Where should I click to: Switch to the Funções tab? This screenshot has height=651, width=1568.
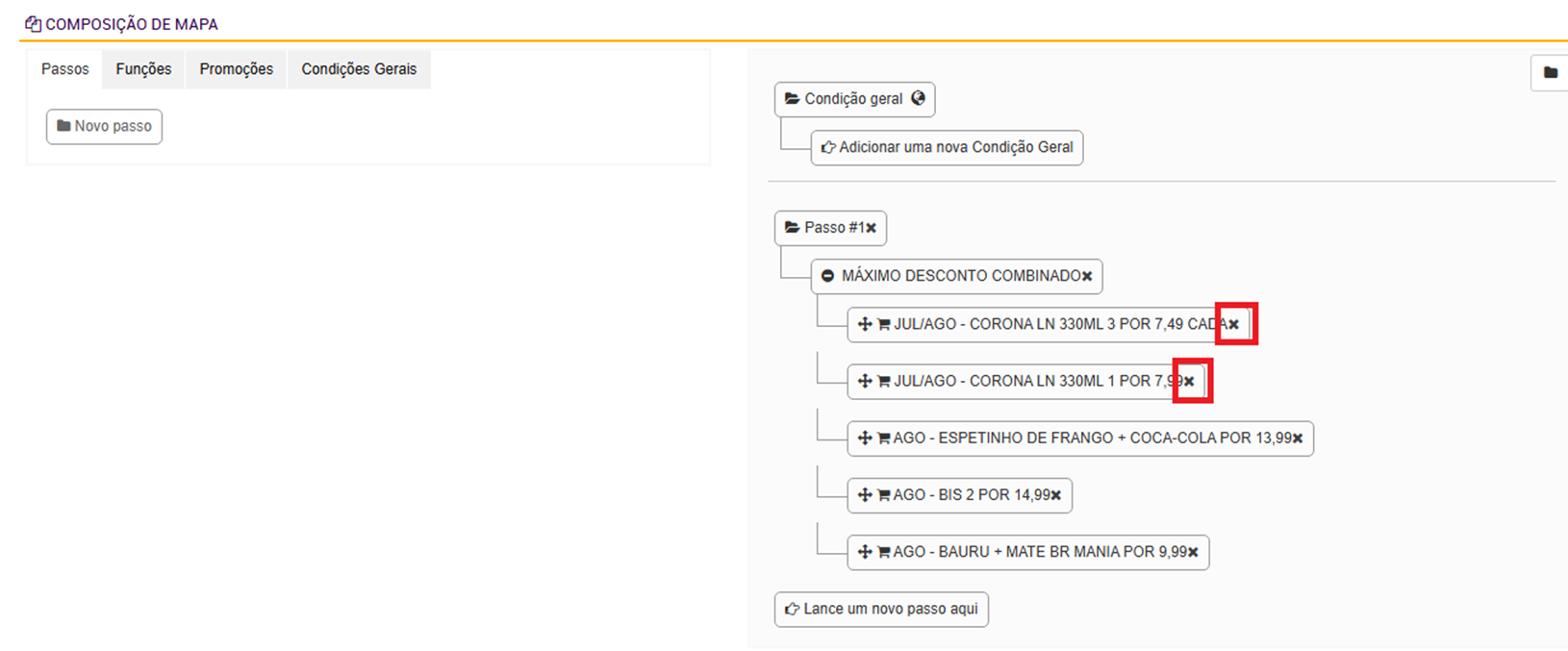[x=143, y=69]
